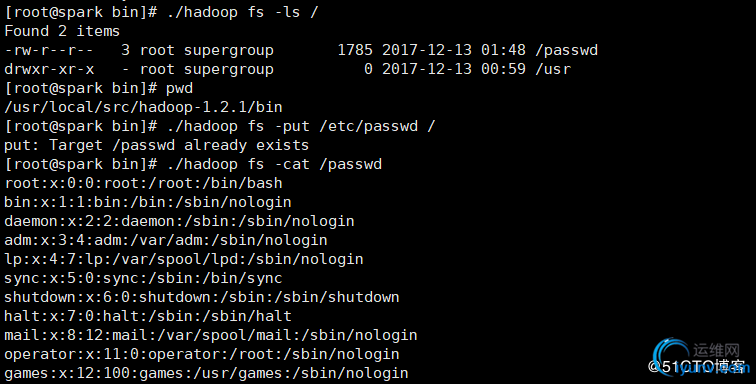Click the halt:x:7:0 entry line

click(x=148, y=316)
